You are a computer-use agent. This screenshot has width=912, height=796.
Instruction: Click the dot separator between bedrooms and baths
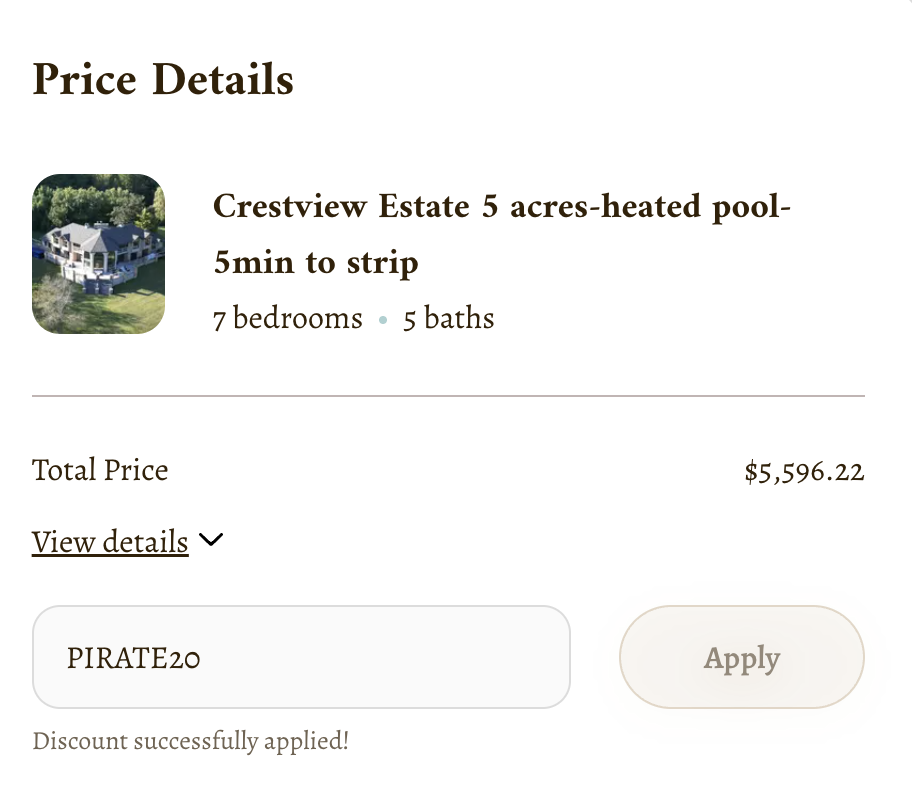[x=383, y=321]
